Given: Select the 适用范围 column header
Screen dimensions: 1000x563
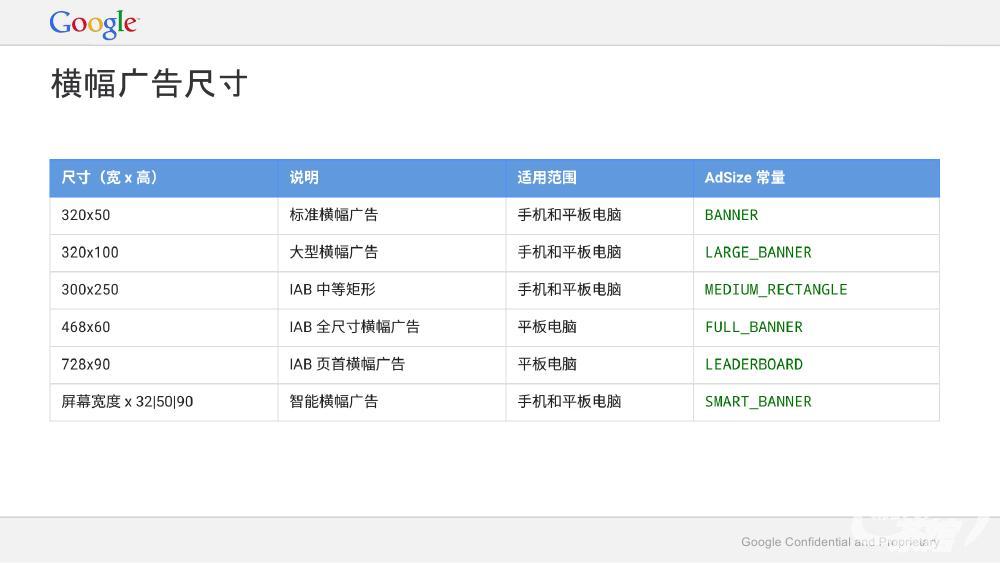Looking at the screenshot, I should 547,177.
